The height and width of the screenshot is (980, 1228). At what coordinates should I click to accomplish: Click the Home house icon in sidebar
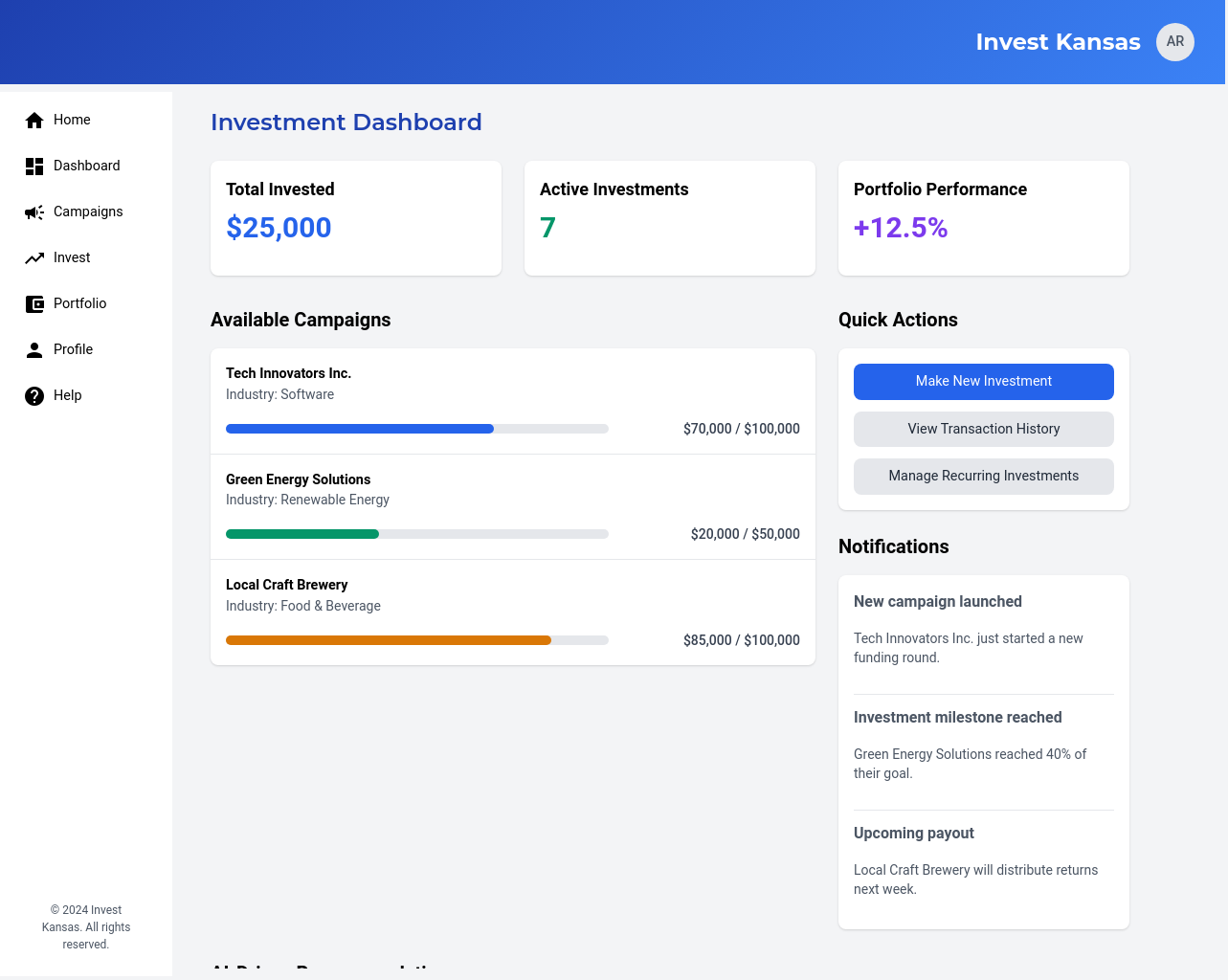click(34, 120)
